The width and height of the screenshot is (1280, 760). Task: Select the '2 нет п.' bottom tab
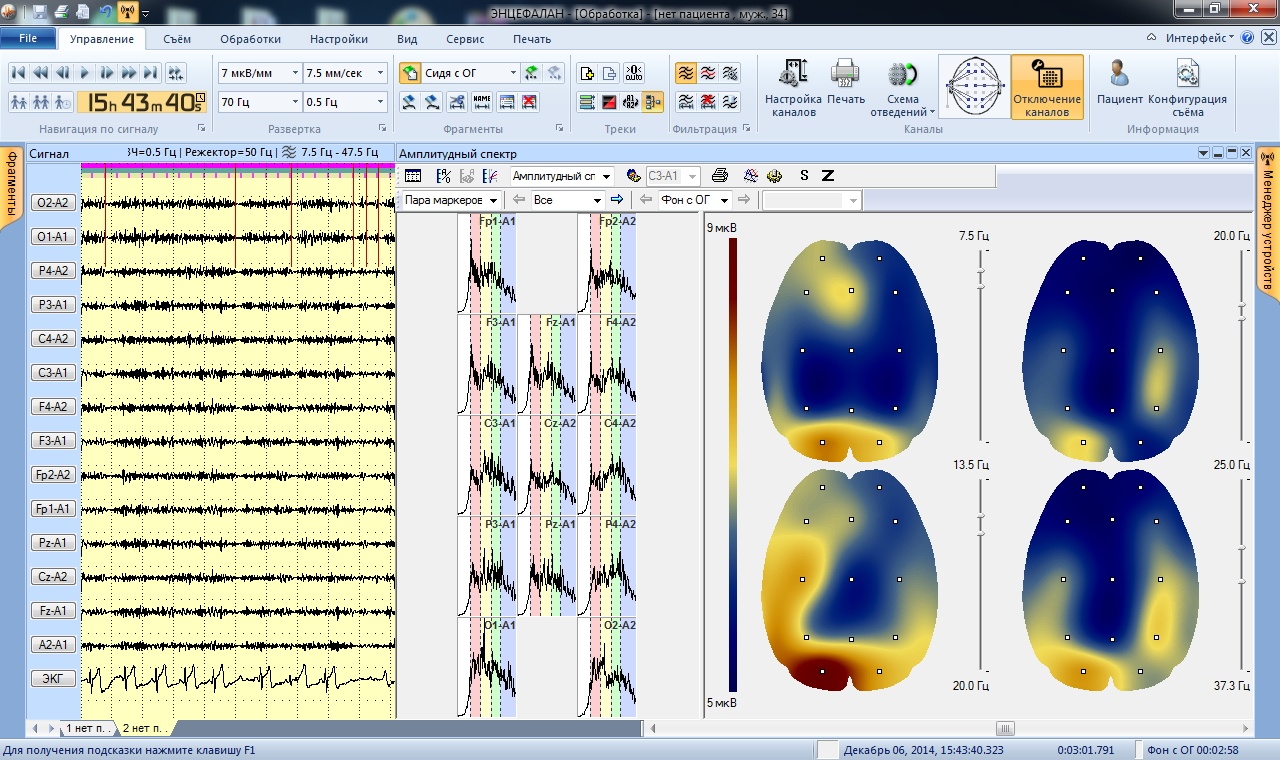(146, 728)
